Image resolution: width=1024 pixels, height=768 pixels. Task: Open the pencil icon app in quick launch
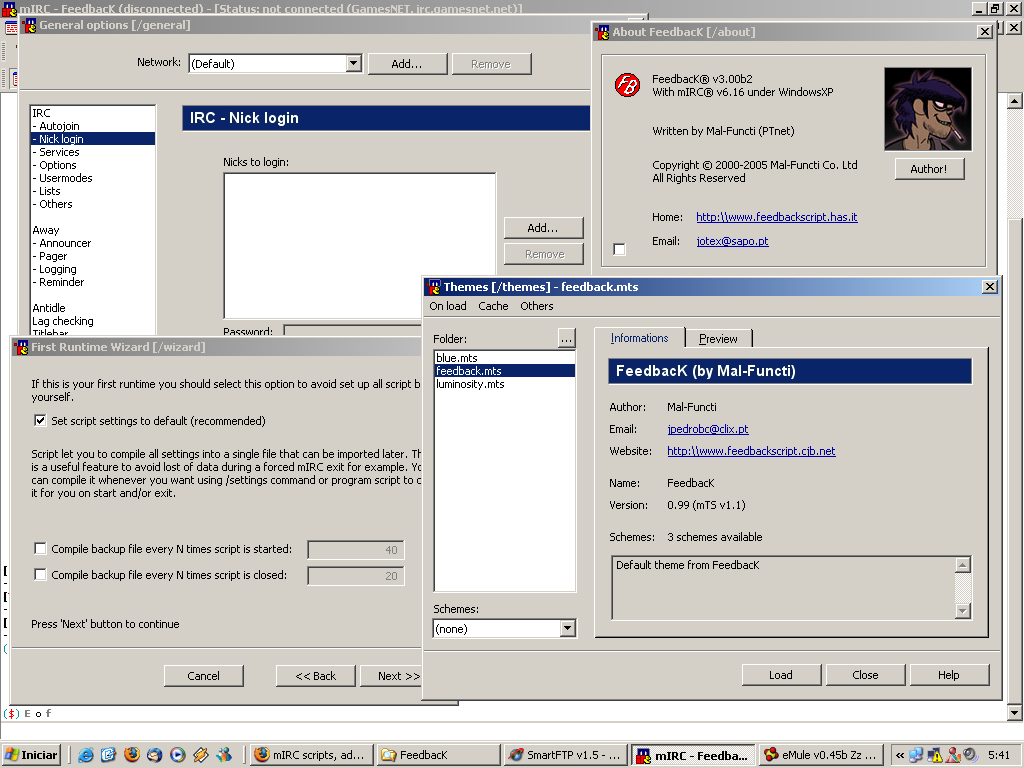(201, 755)
